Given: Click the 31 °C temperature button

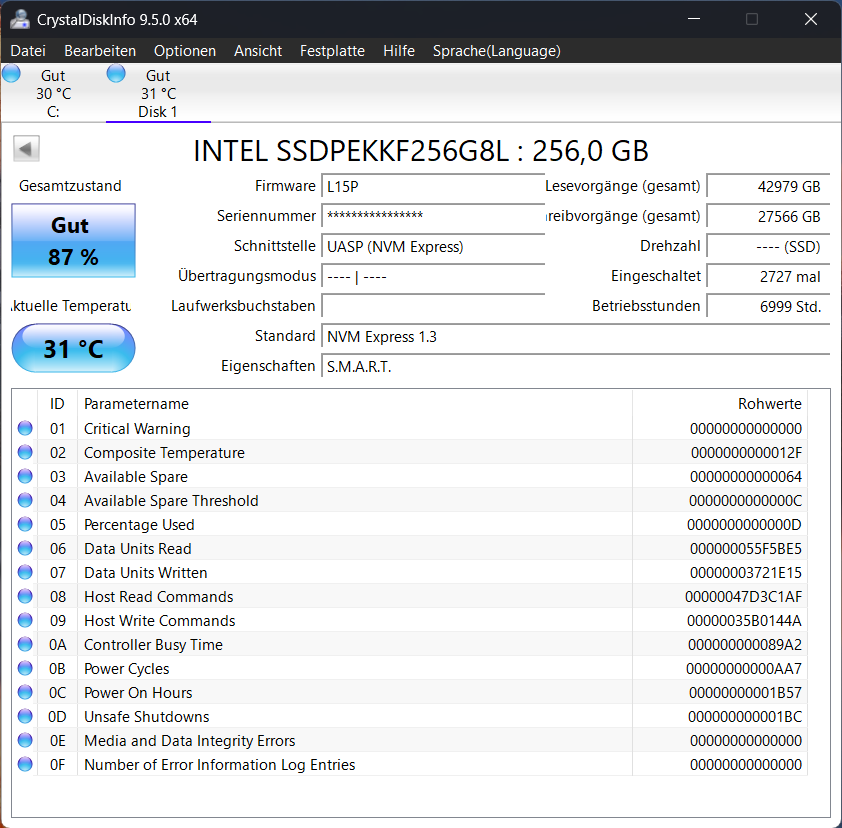Looking at the screenshot, I should point(73,348).
